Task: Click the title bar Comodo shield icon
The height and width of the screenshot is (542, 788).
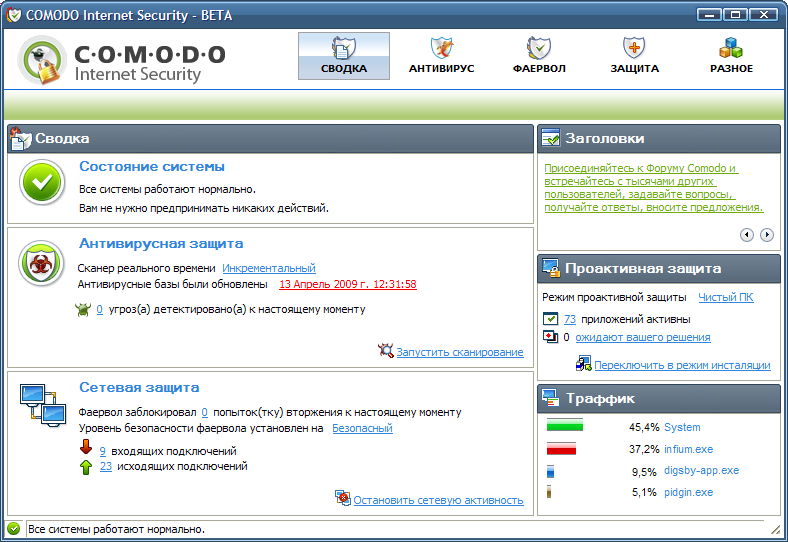Action: 14,15
